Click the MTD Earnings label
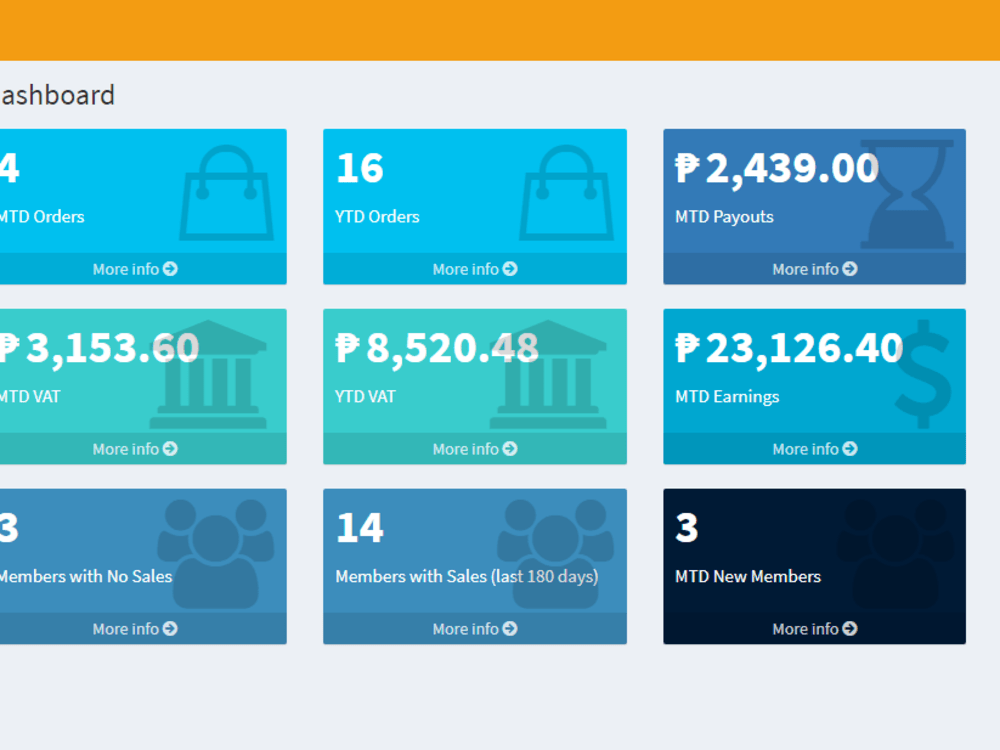 click(x=727, y=397)
